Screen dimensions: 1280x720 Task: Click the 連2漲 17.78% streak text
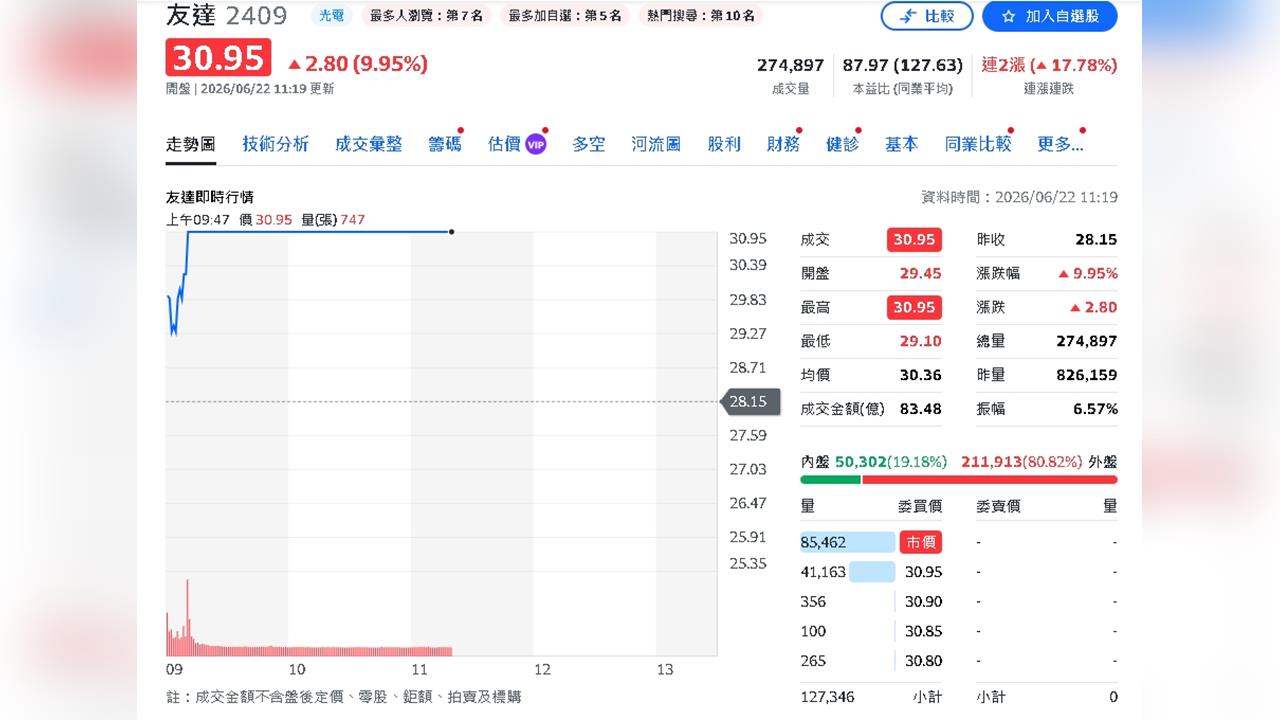(1049, 65)
